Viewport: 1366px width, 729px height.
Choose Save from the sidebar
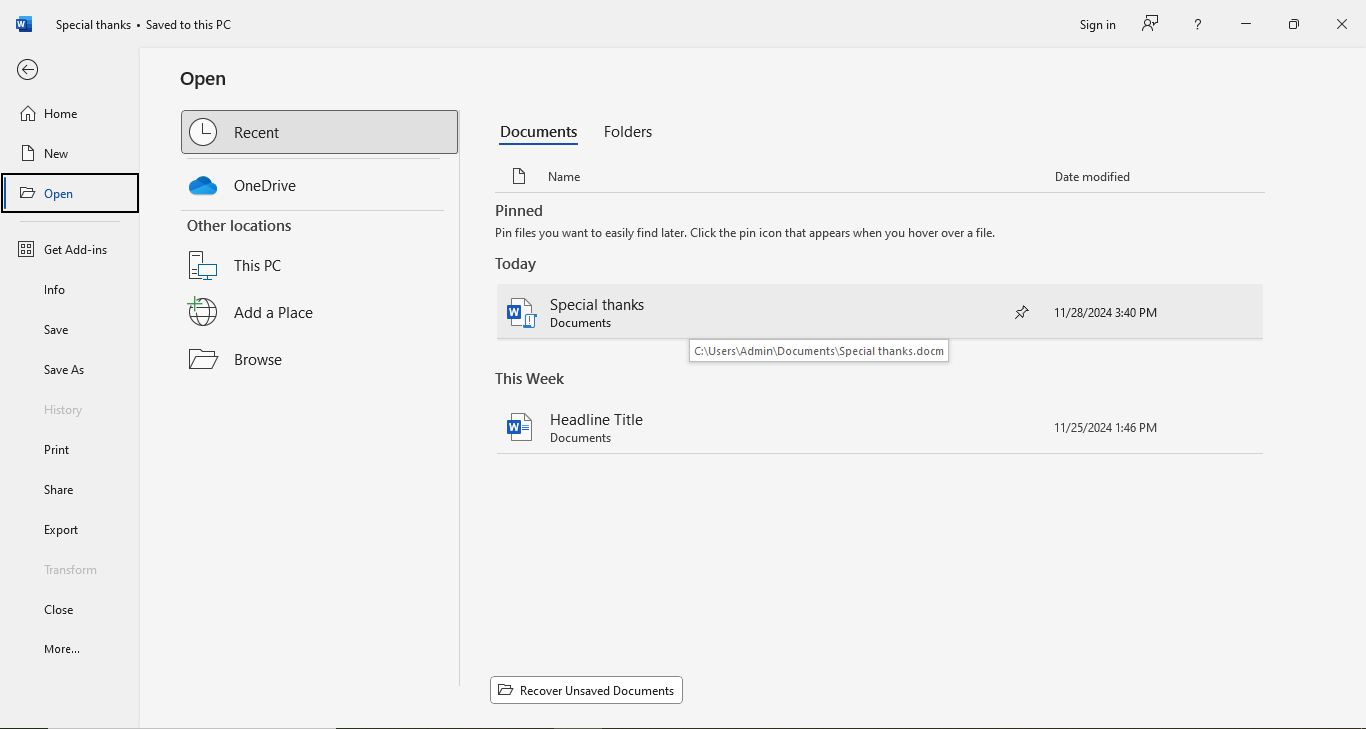click(x=56, y=330)
